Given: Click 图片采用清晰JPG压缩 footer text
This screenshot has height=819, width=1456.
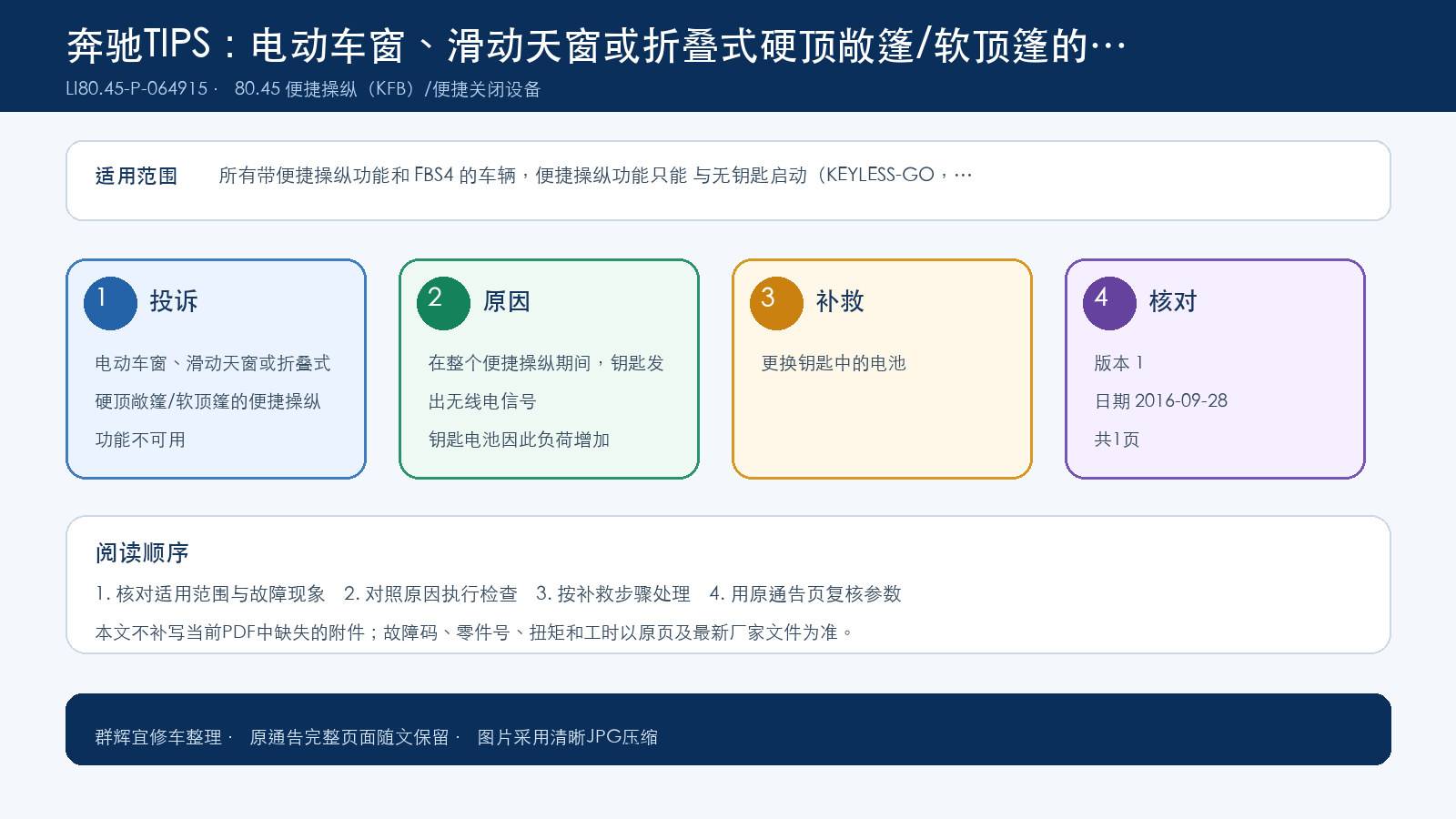Looking at the screenshot, I should pos(568,737).
